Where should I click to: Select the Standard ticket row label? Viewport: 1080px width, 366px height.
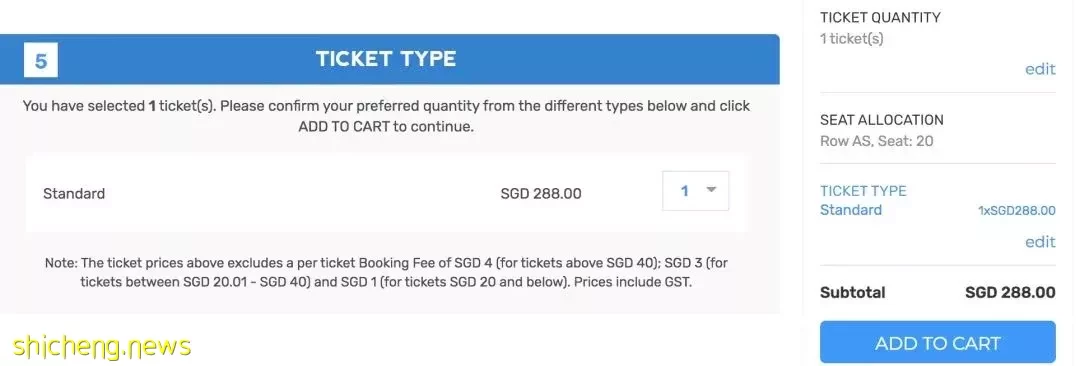coord(74,194)
